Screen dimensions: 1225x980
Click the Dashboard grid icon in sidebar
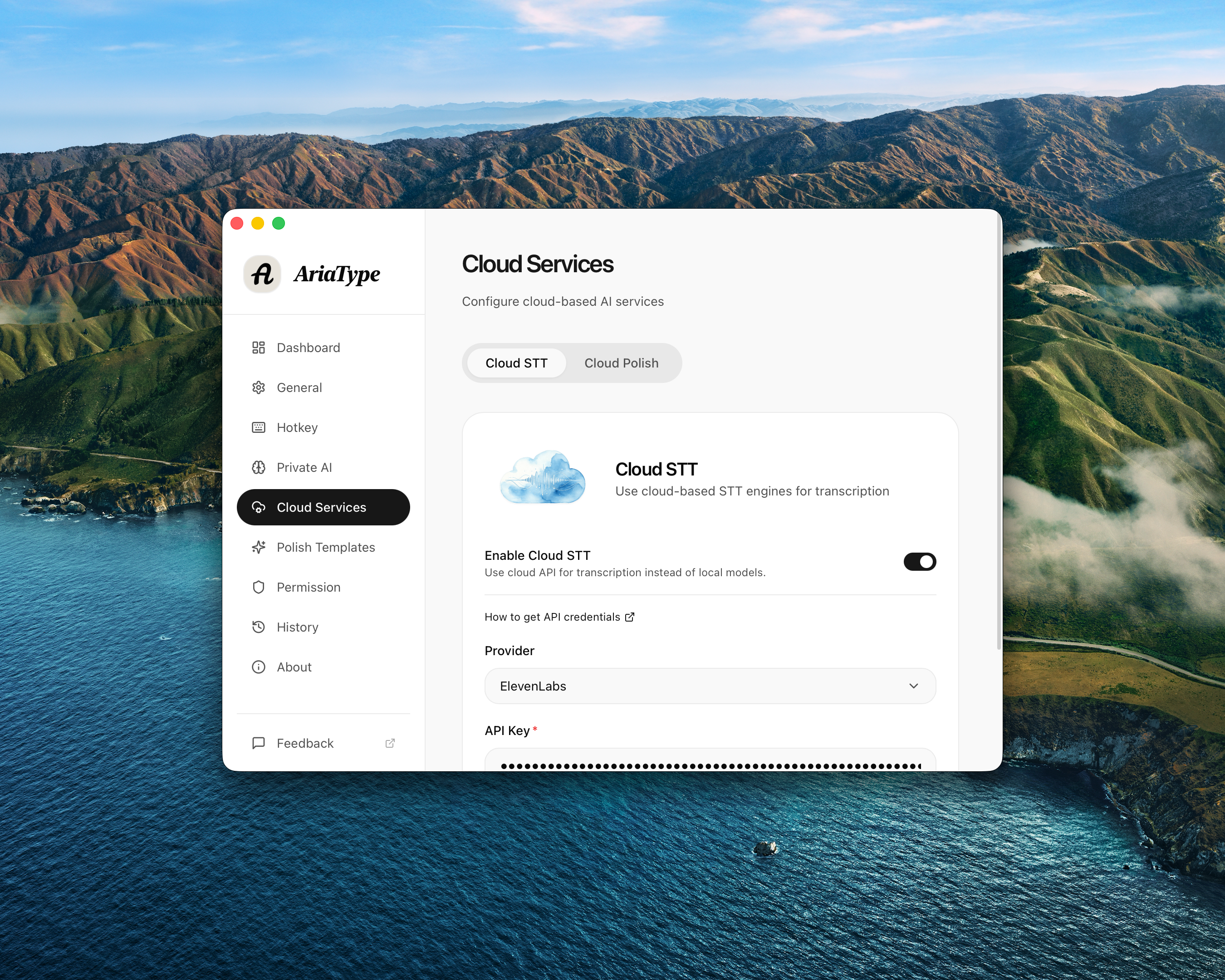point(259,348)
